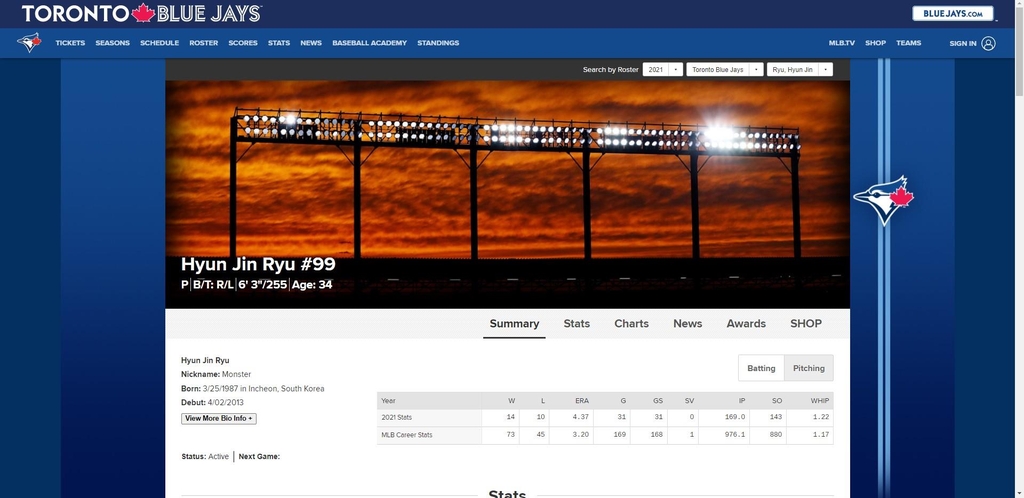Open the Ryu, Hyun Jin player dropdown
Viewport: 1024px width, 498px height.
tap(800, 70)
